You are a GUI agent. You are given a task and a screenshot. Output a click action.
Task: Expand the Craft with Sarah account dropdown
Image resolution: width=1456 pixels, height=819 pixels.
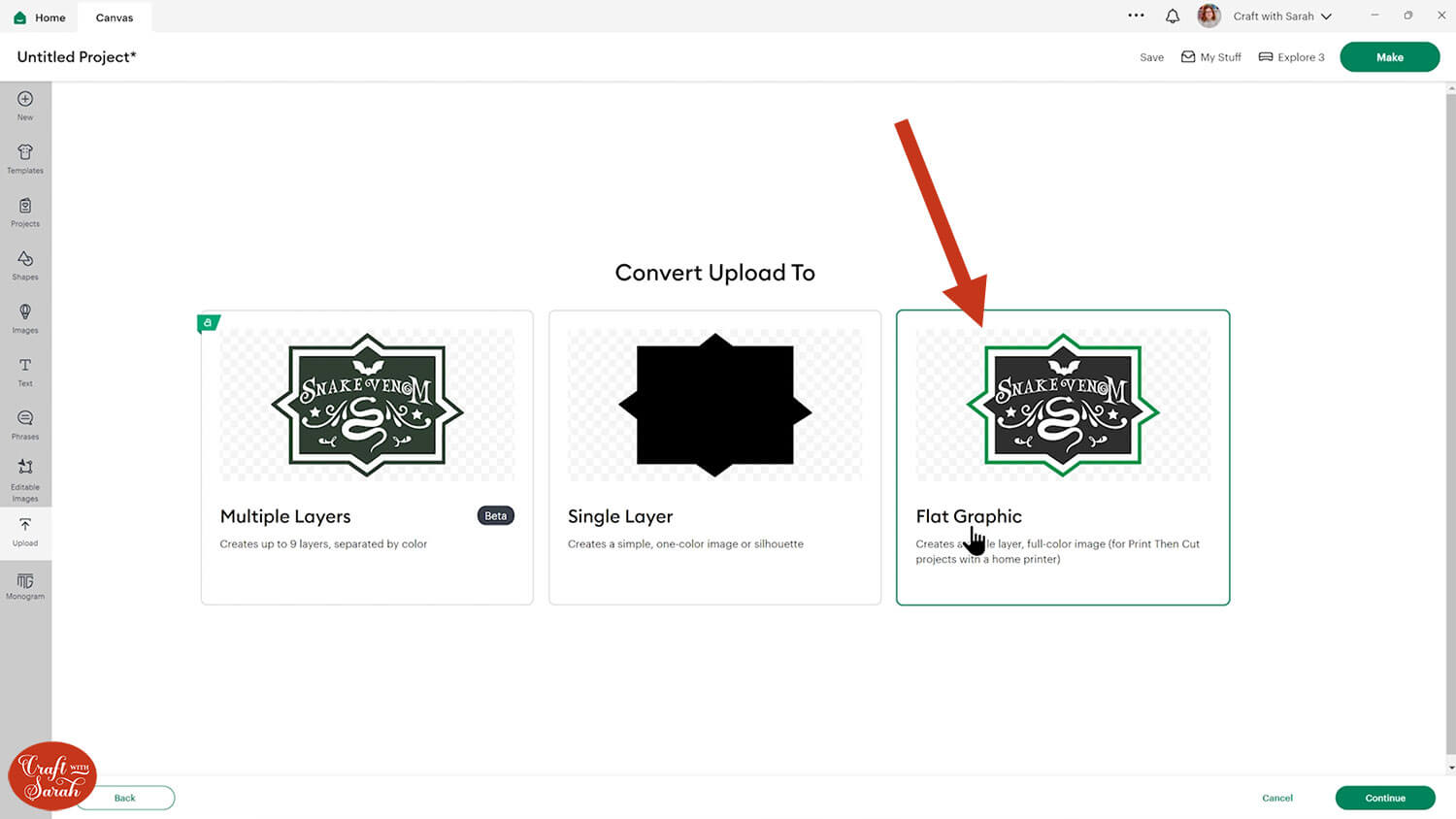pos(1326,16)
